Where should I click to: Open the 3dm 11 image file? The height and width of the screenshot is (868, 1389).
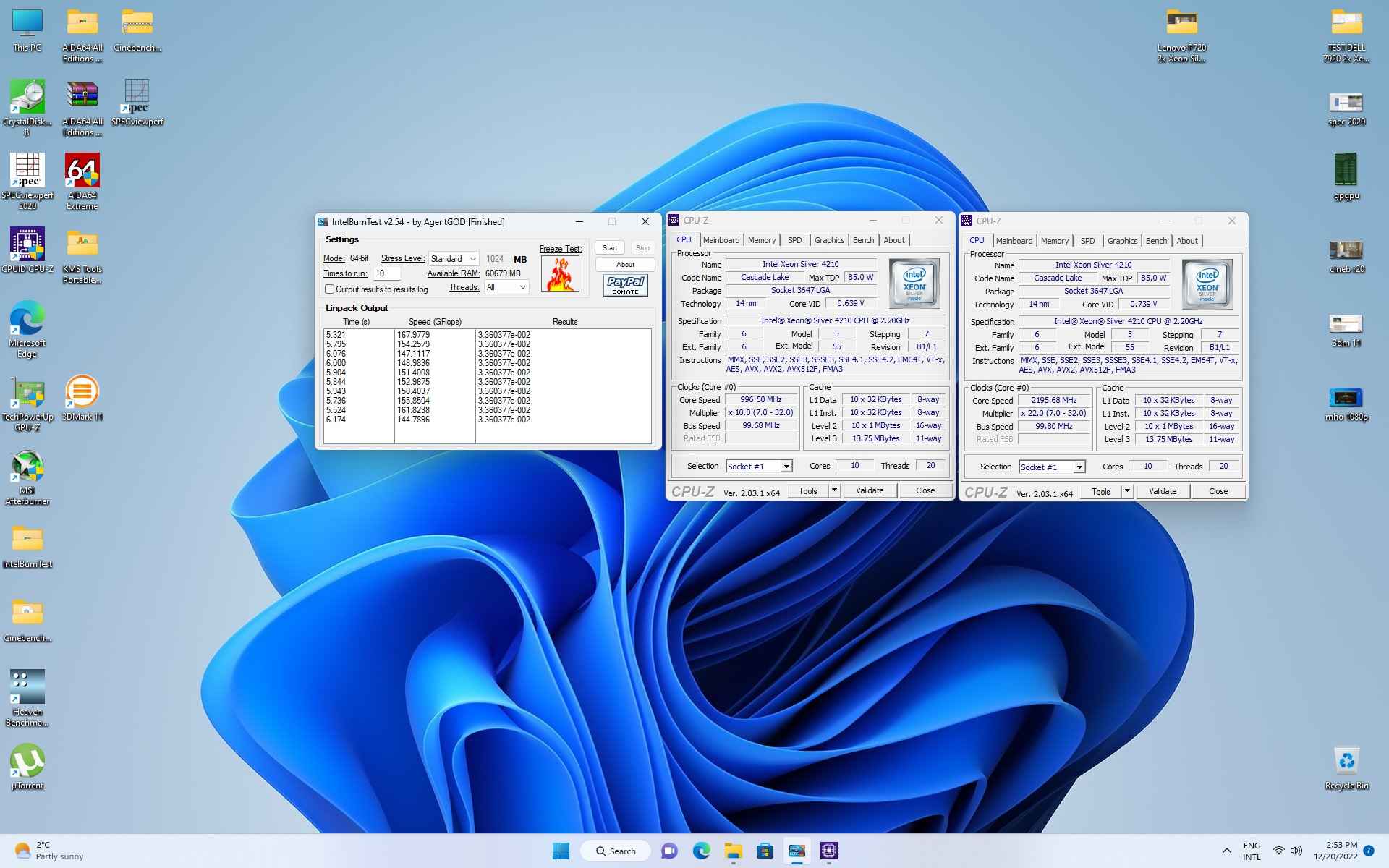[x=1346, y=330]
